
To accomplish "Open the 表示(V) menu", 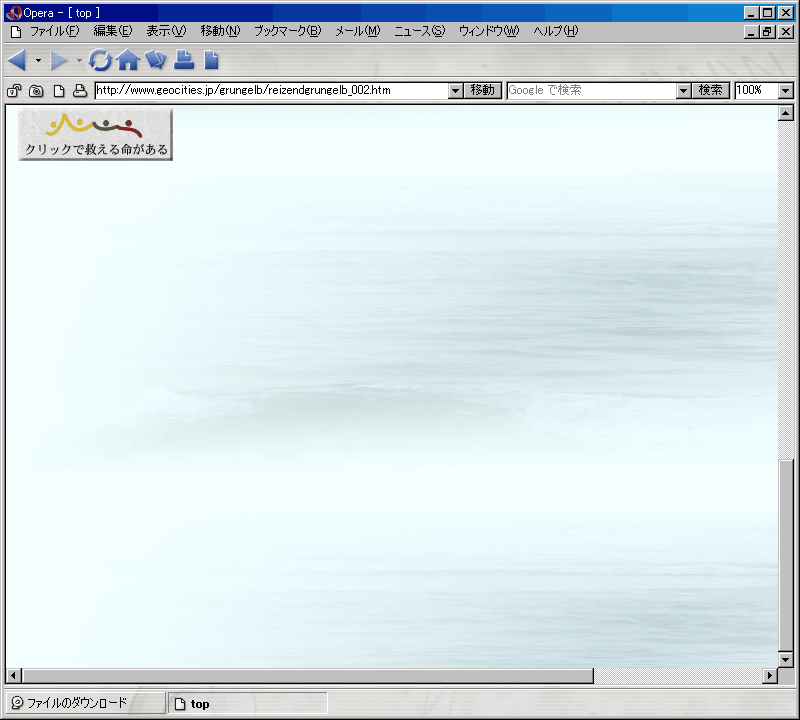I will tap(166, 31).
